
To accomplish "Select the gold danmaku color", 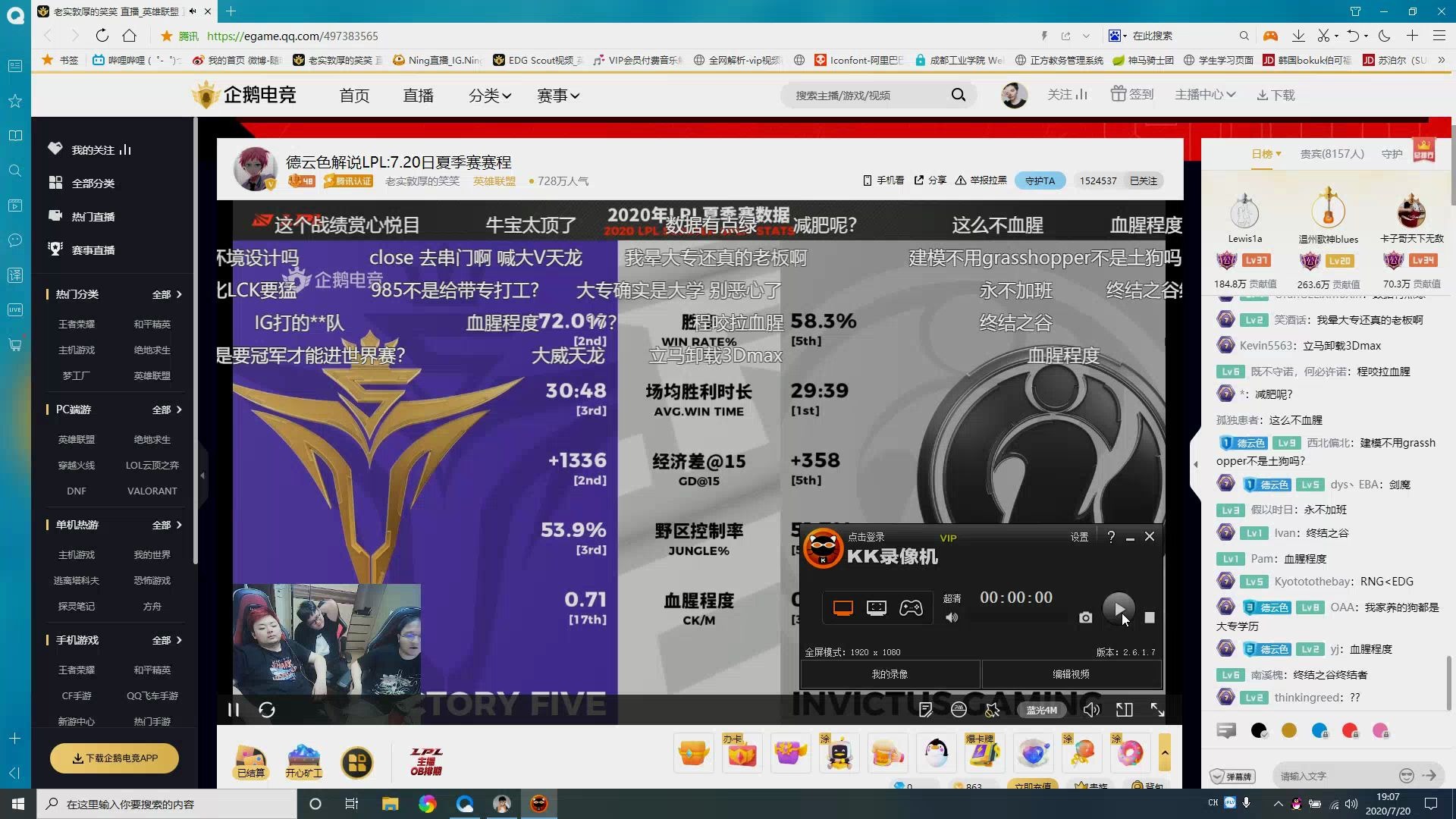I will point(1289,730).
